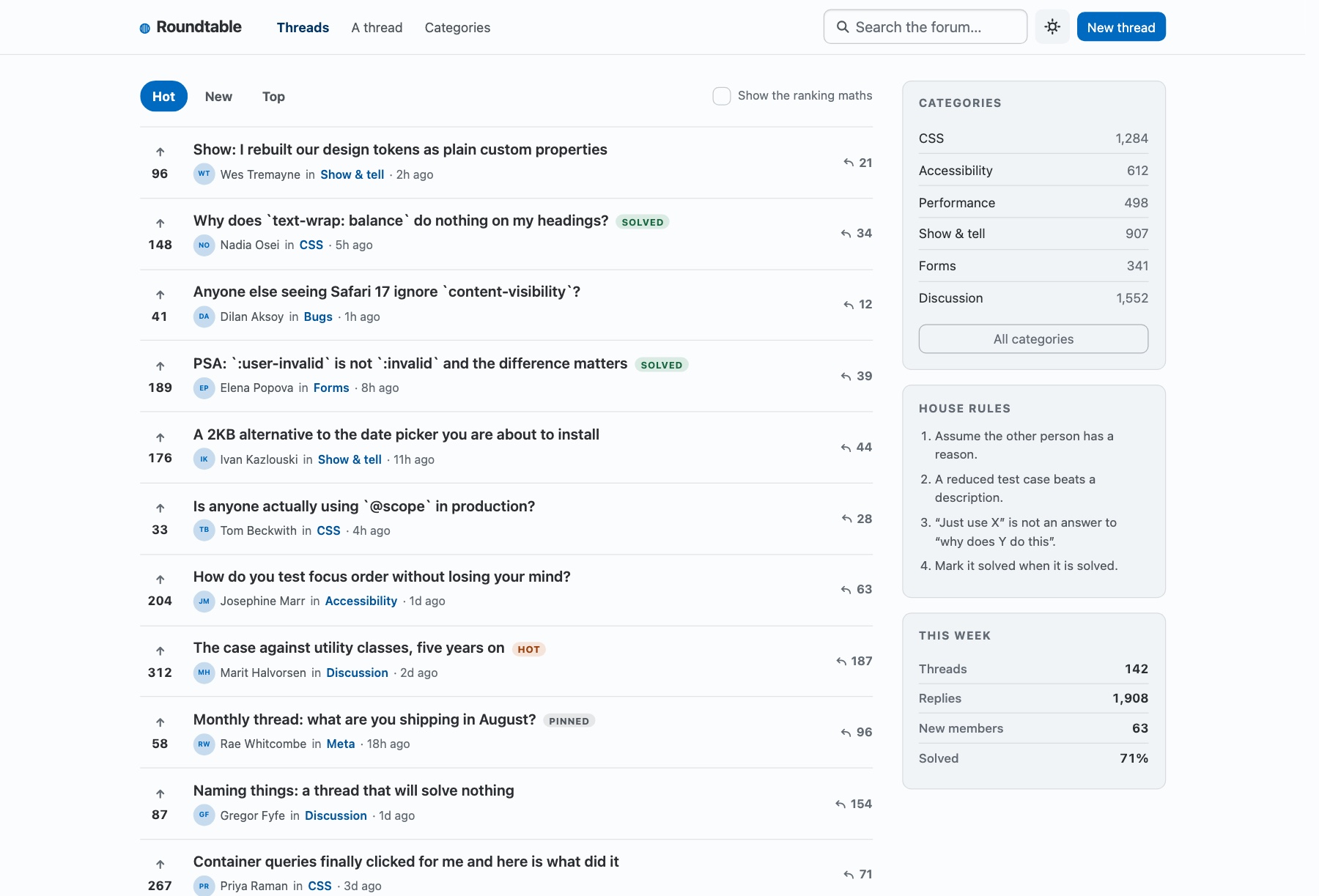
Task: Click reply icon with 34 replies
Action: click(x=846, y=234)
